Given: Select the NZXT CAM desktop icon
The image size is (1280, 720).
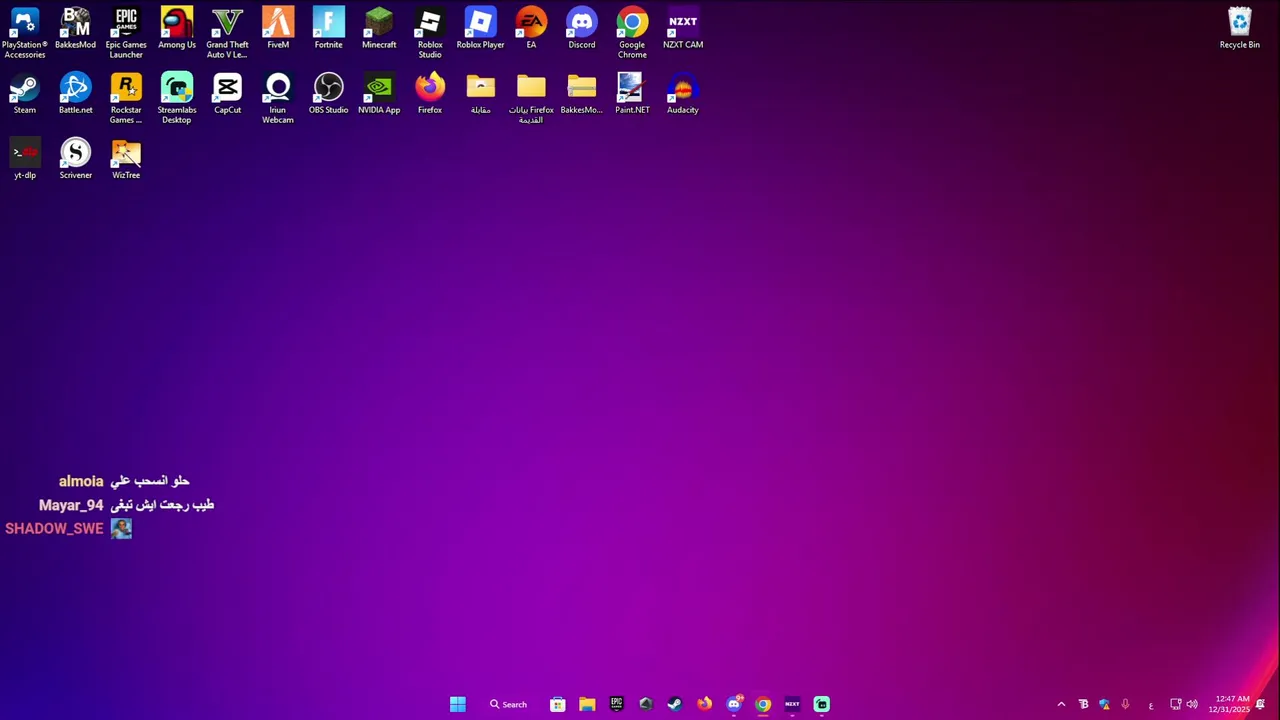Looking at the screenshot, I should 683,28.
